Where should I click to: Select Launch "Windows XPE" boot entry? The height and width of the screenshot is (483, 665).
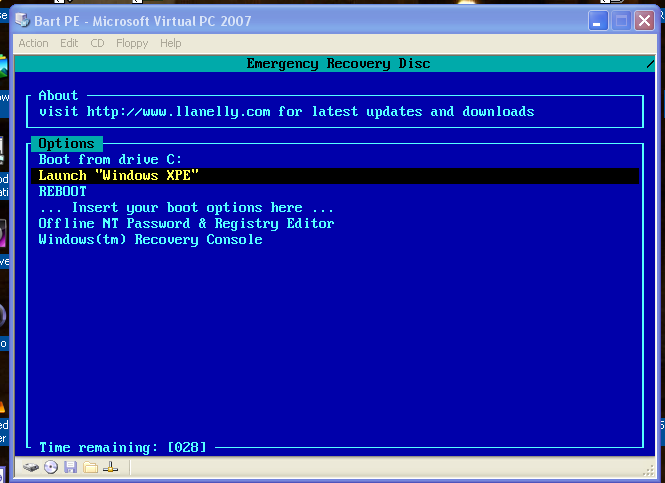coord(119,175)
